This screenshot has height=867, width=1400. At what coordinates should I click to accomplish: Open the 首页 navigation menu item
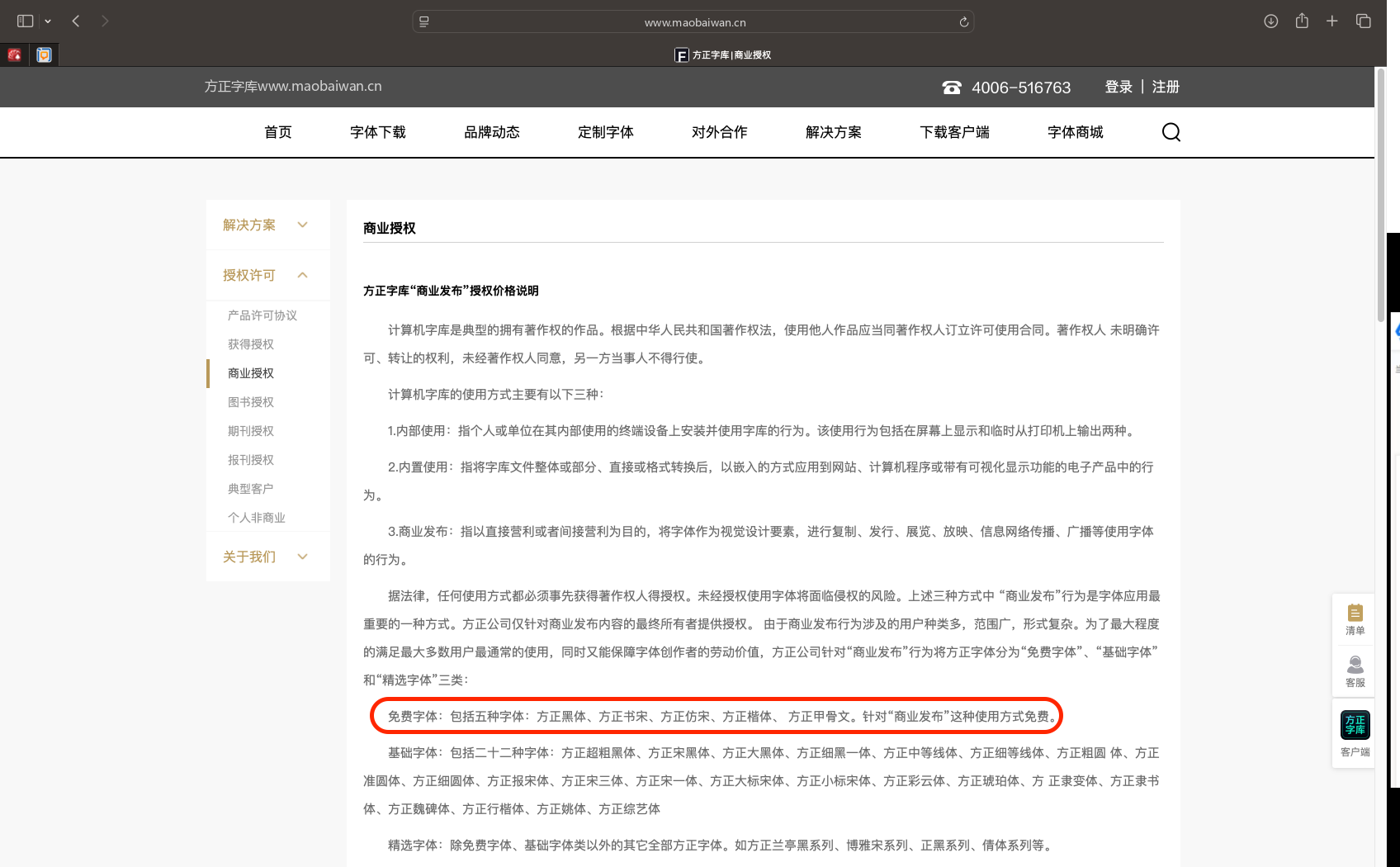click(278, 132)
